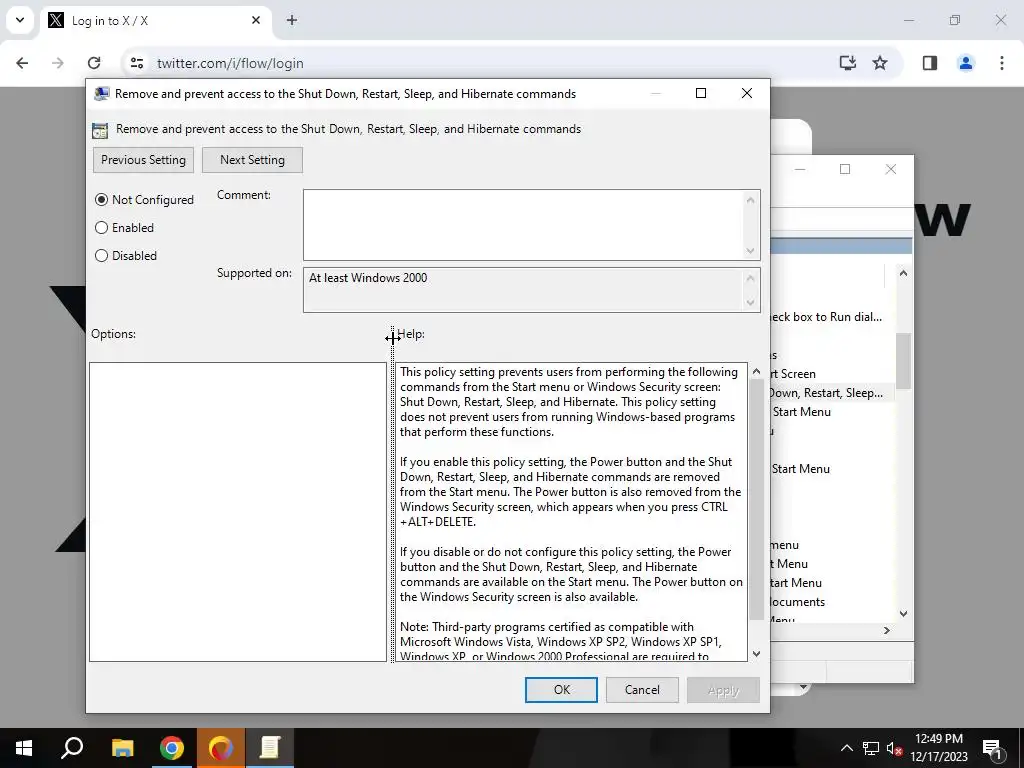Click the Help text scrollbar down arrow

click(x=756, y=654)
